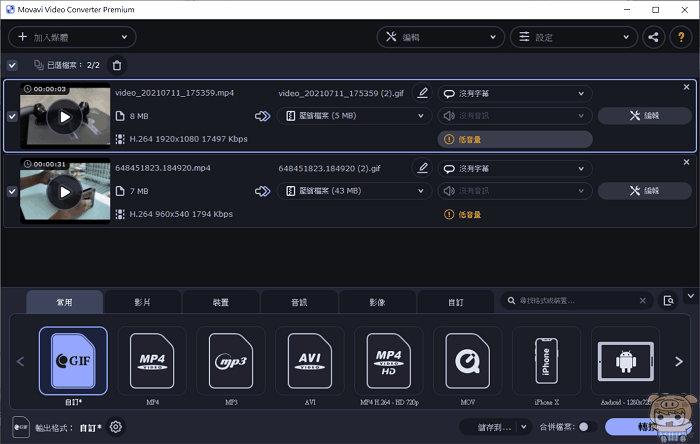
Task: Switch to the audio formats tab
Action: pyautogui.click(x=299, y=302)
